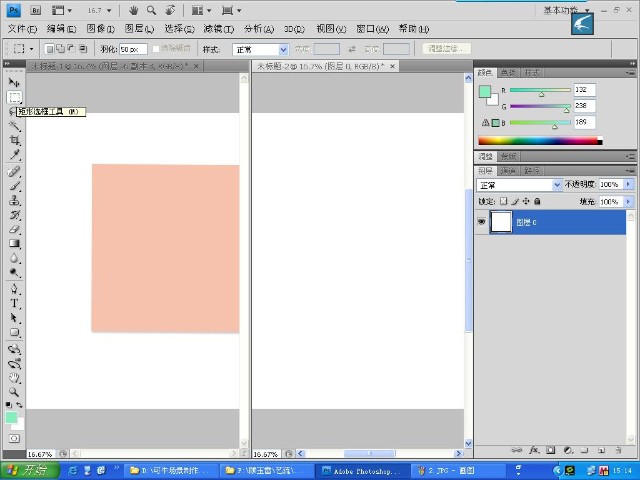Open Adobe Photoshop taskbar button
640x480 pixels.
[360, 471]
